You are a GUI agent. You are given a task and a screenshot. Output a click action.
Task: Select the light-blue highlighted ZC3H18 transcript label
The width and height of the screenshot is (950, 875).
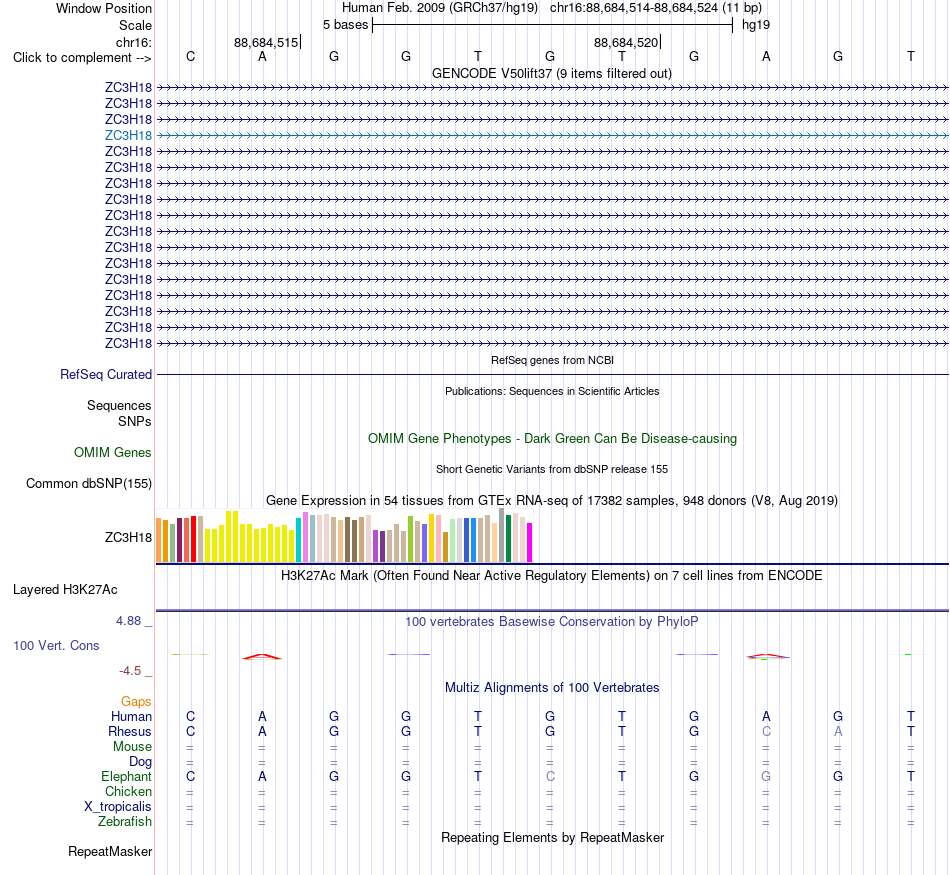(x=128, y=135)
